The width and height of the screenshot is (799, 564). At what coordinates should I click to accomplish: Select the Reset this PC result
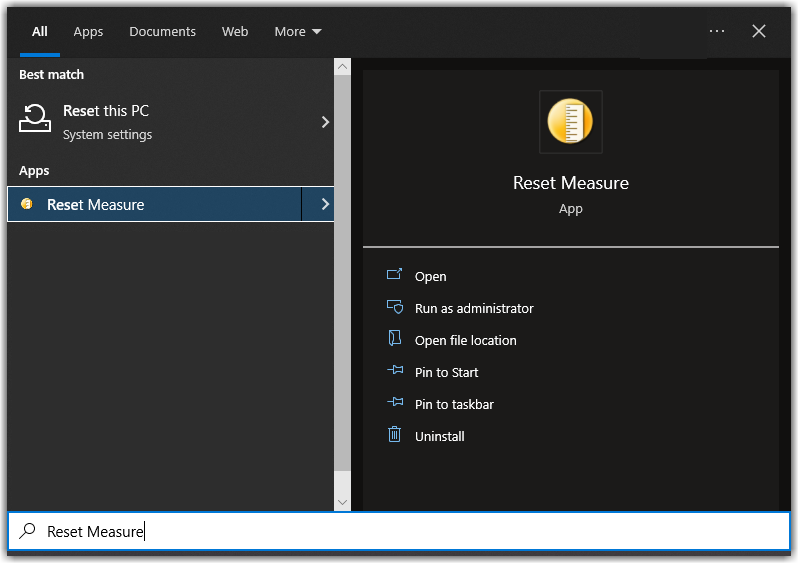click(x=170, y=122)
